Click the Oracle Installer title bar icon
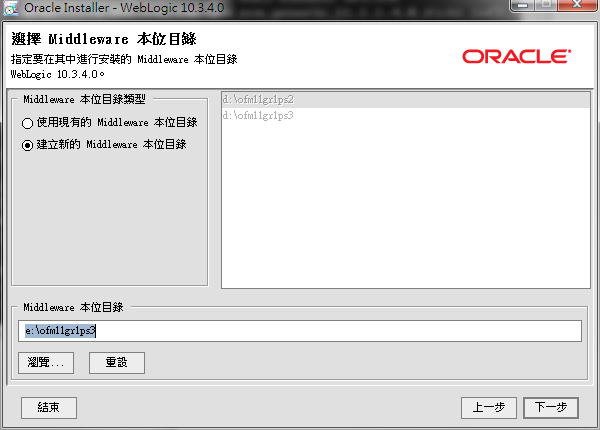 (11, 8)
